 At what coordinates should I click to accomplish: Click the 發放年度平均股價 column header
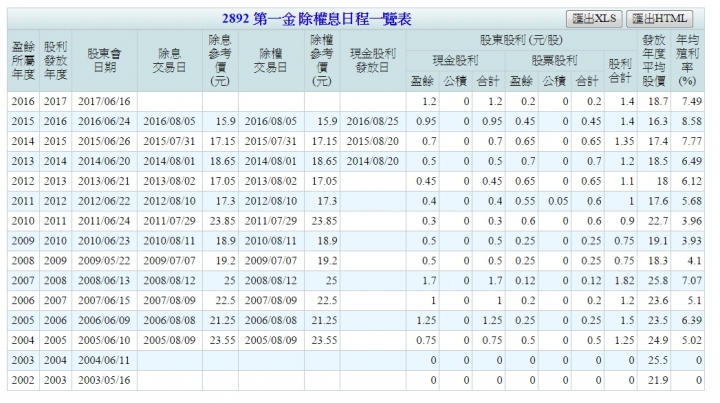point(654,61)
